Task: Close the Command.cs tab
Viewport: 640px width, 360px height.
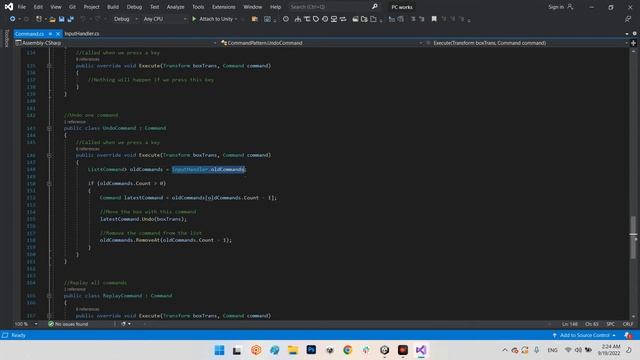Action: tap(58, 34)
